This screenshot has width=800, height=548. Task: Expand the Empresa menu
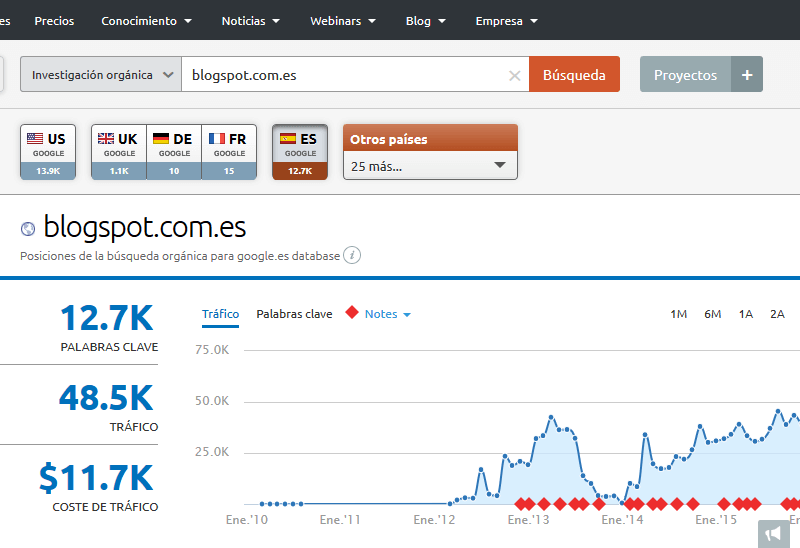tap(507, 21)
